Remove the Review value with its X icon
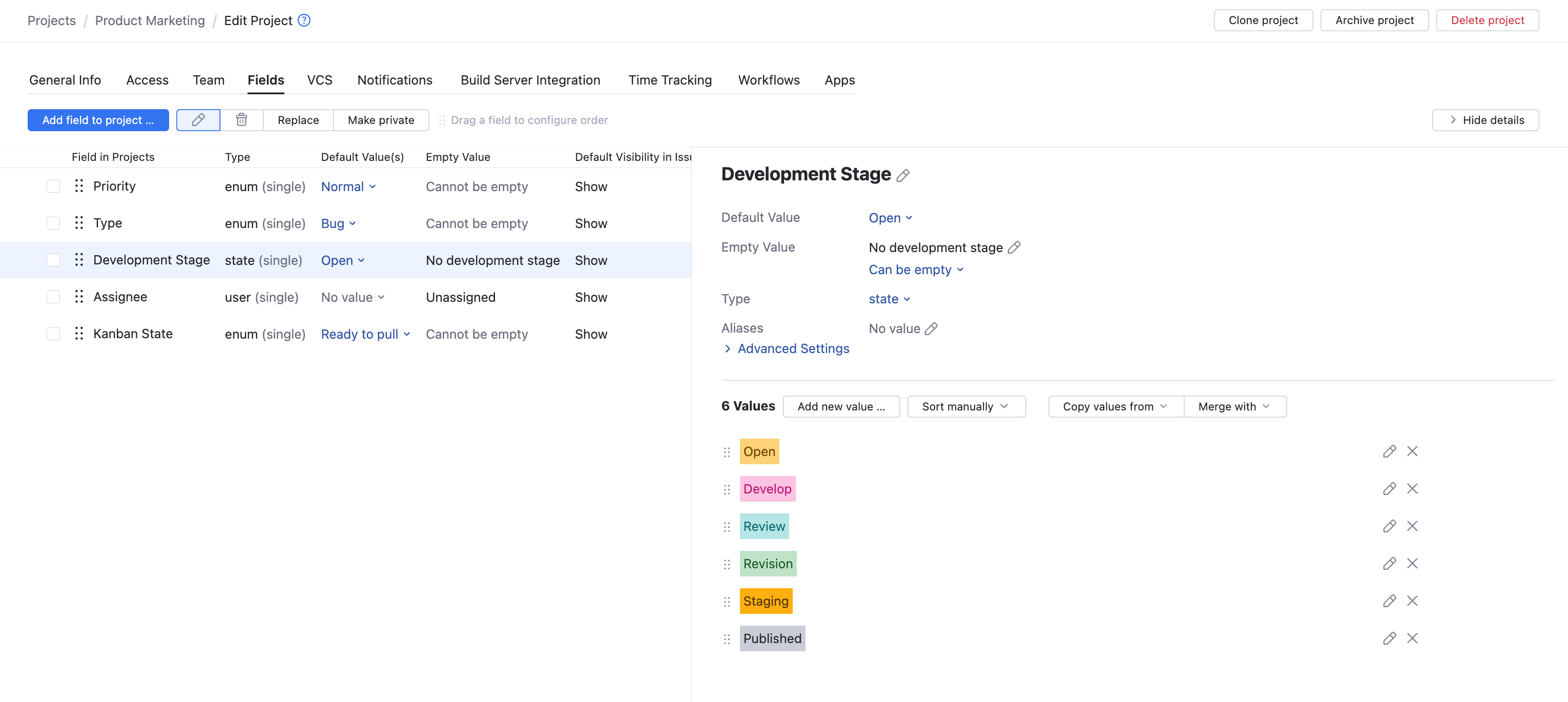Screen dimensions: 1568x702 [1412, 526]
